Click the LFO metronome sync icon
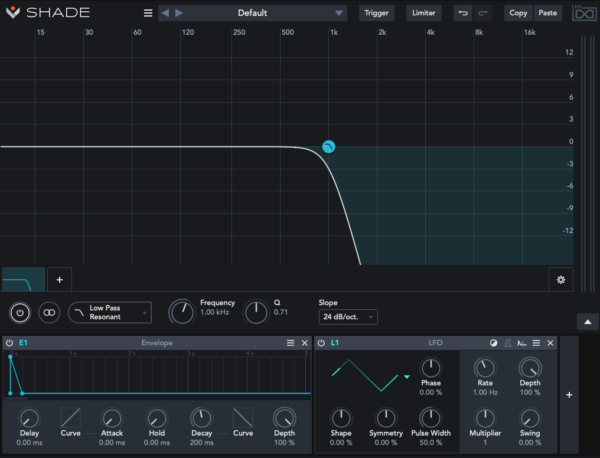Screen dimensions: 600x458 508,343
